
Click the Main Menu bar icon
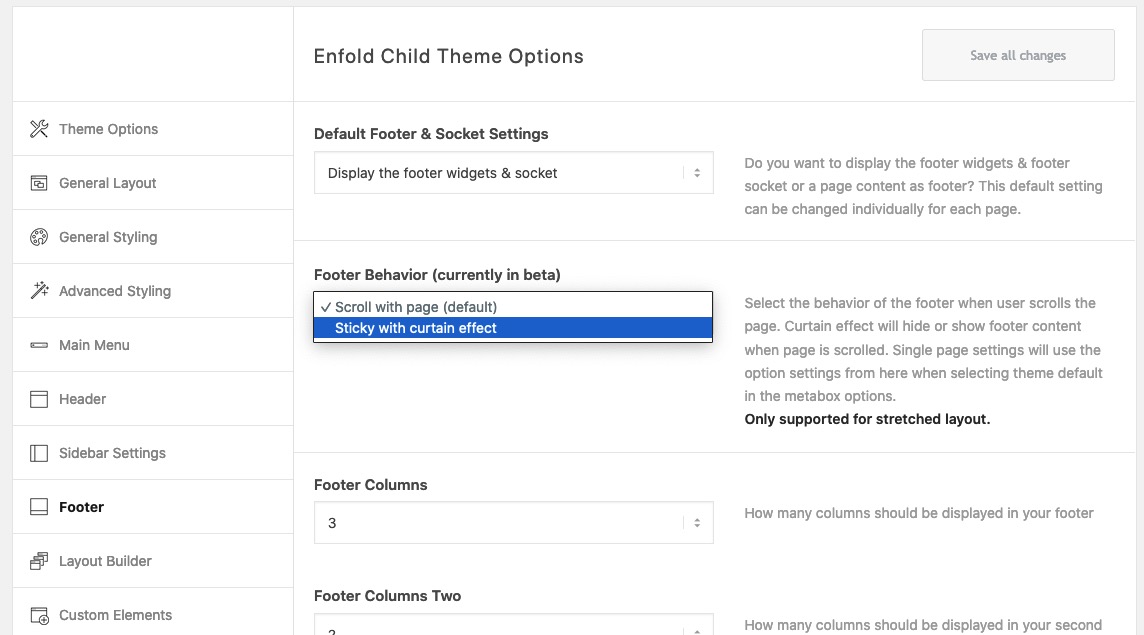[x=39, y=345]
